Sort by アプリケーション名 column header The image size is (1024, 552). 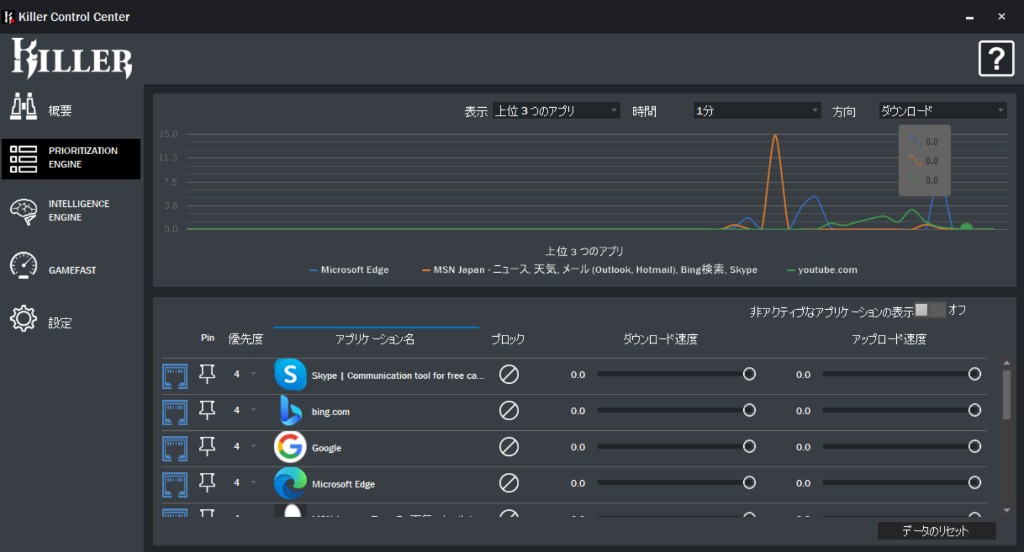(x=375, y=339)
